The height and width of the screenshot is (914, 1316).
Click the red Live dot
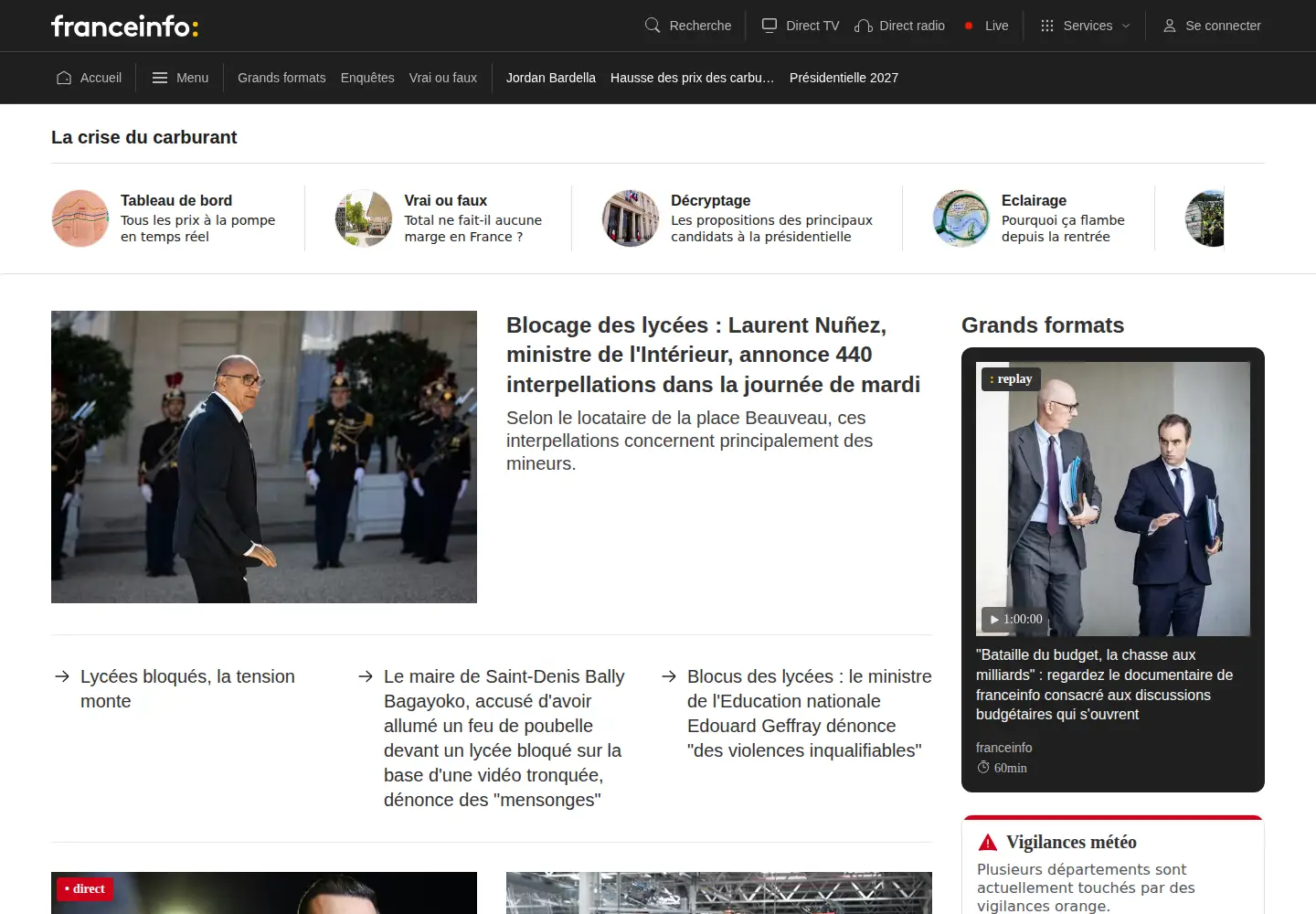(x=969, y=26)
